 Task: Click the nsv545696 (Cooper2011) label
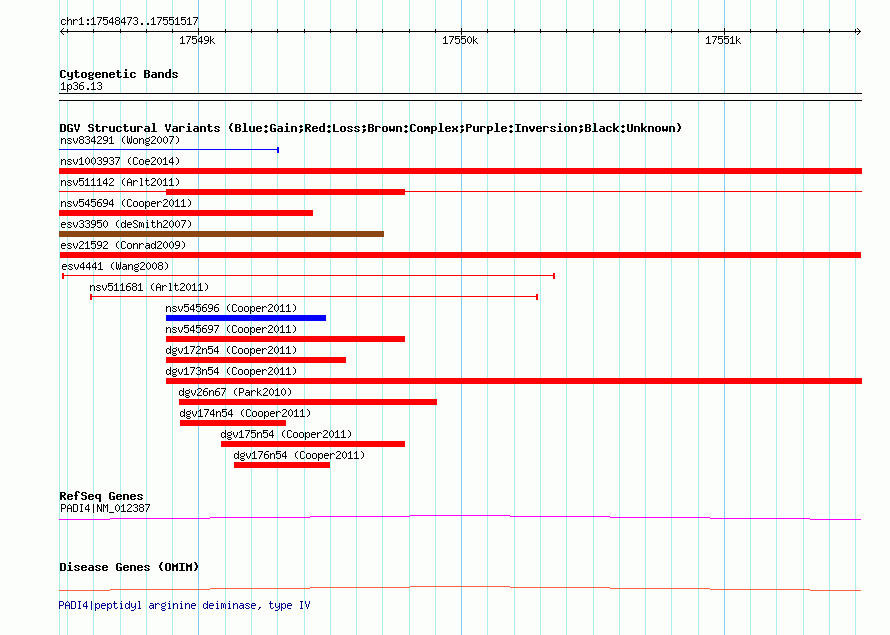(x=231, y=308)
